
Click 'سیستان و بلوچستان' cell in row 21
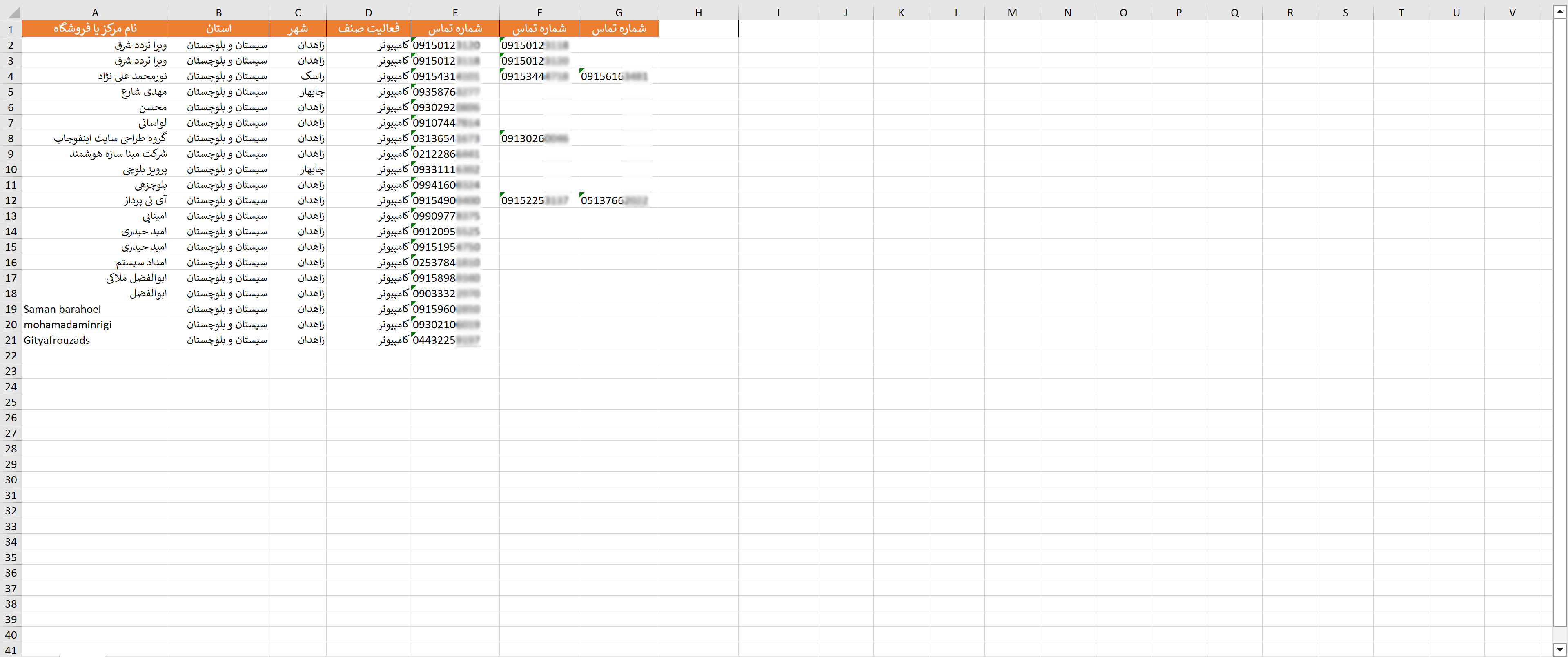(218, 341)
